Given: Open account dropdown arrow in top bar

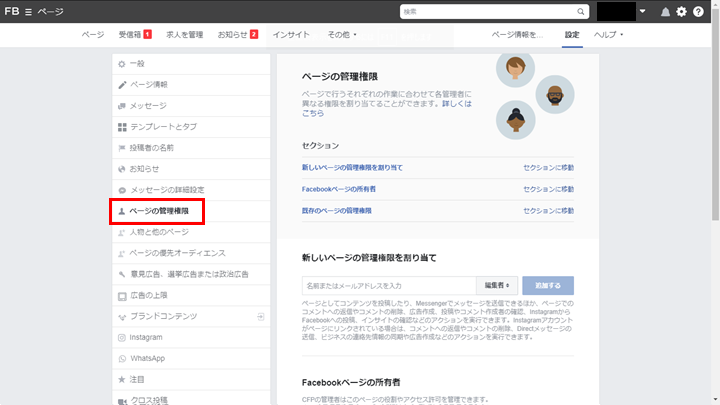Looking at the screenshot, I should (x=642, y=11).
